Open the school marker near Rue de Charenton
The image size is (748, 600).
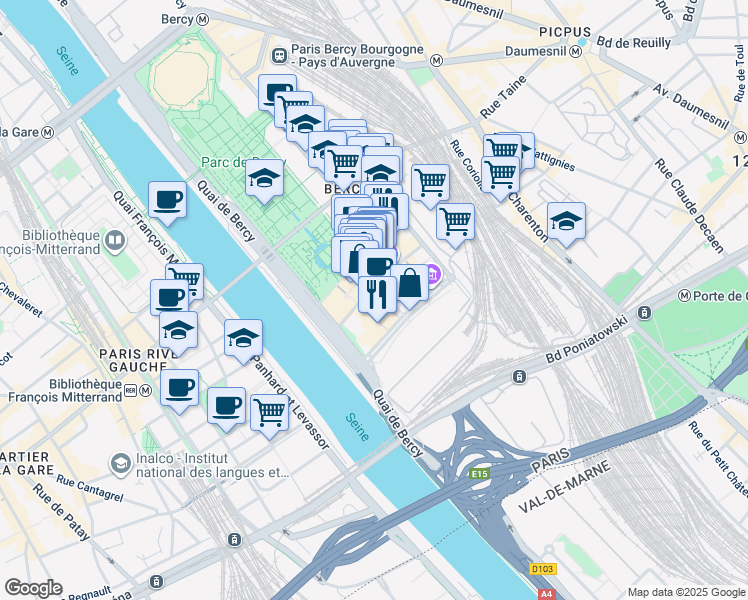click(x=566, y=225)
